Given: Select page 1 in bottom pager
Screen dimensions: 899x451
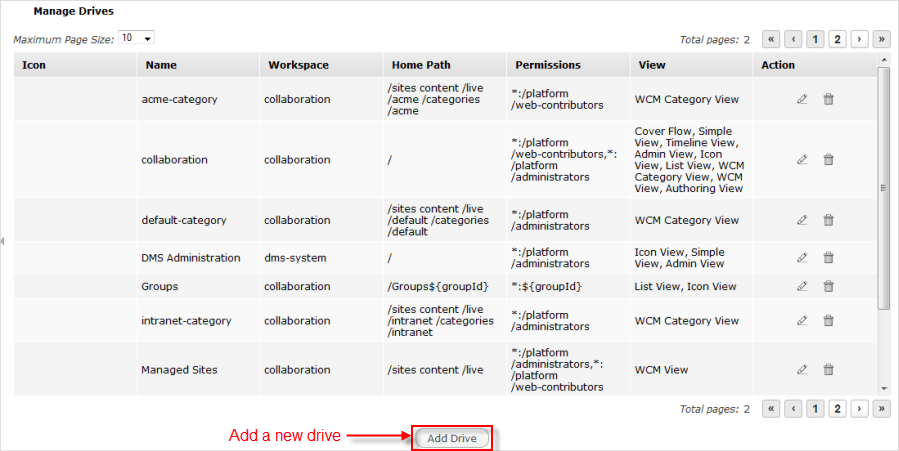Looking at the screenshot, I should click(815, 409).
